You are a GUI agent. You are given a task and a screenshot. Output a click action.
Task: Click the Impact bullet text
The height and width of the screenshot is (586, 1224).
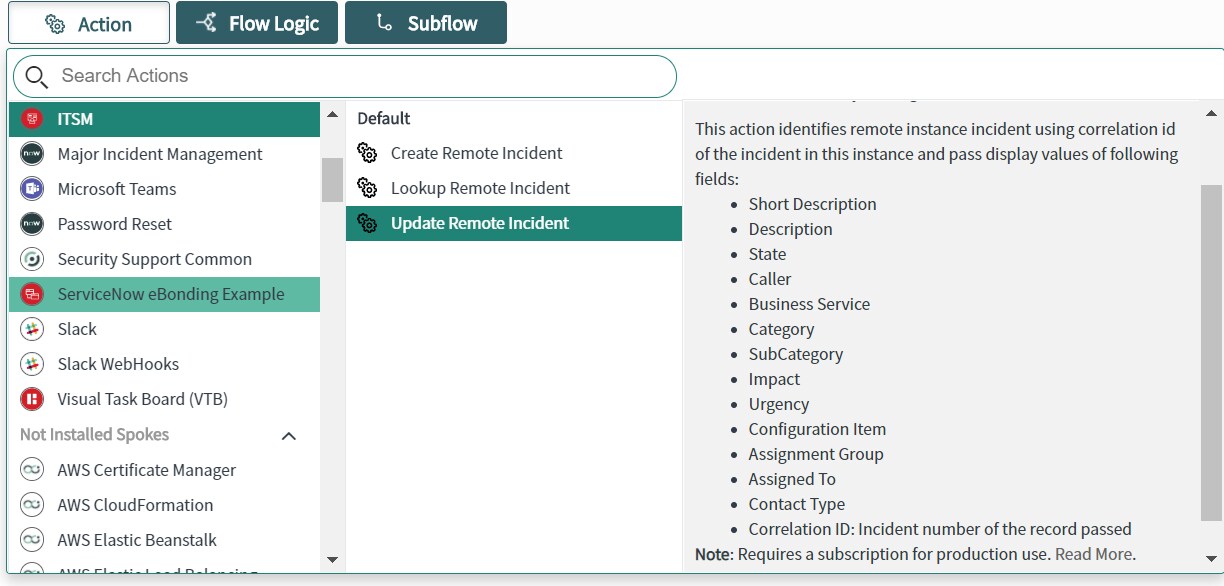point(775,379)
